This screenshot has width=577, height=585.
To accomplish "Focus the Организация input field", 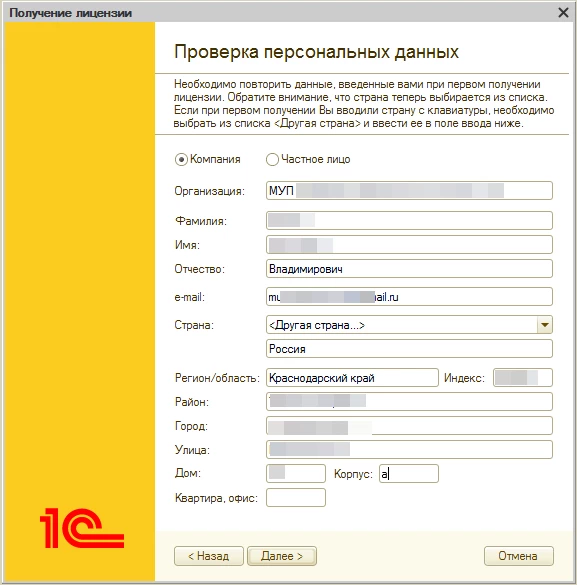I will pos(409,191).
